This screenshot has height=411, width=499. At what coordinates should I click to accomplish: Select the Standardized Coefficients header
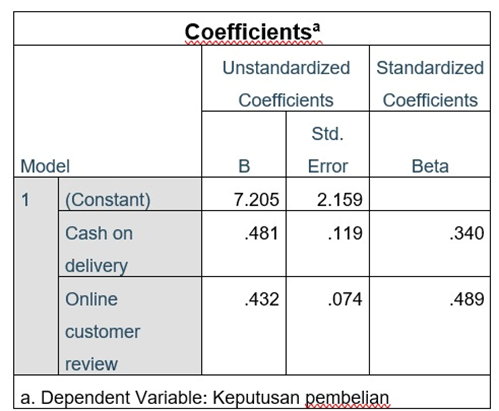(430, 84)
